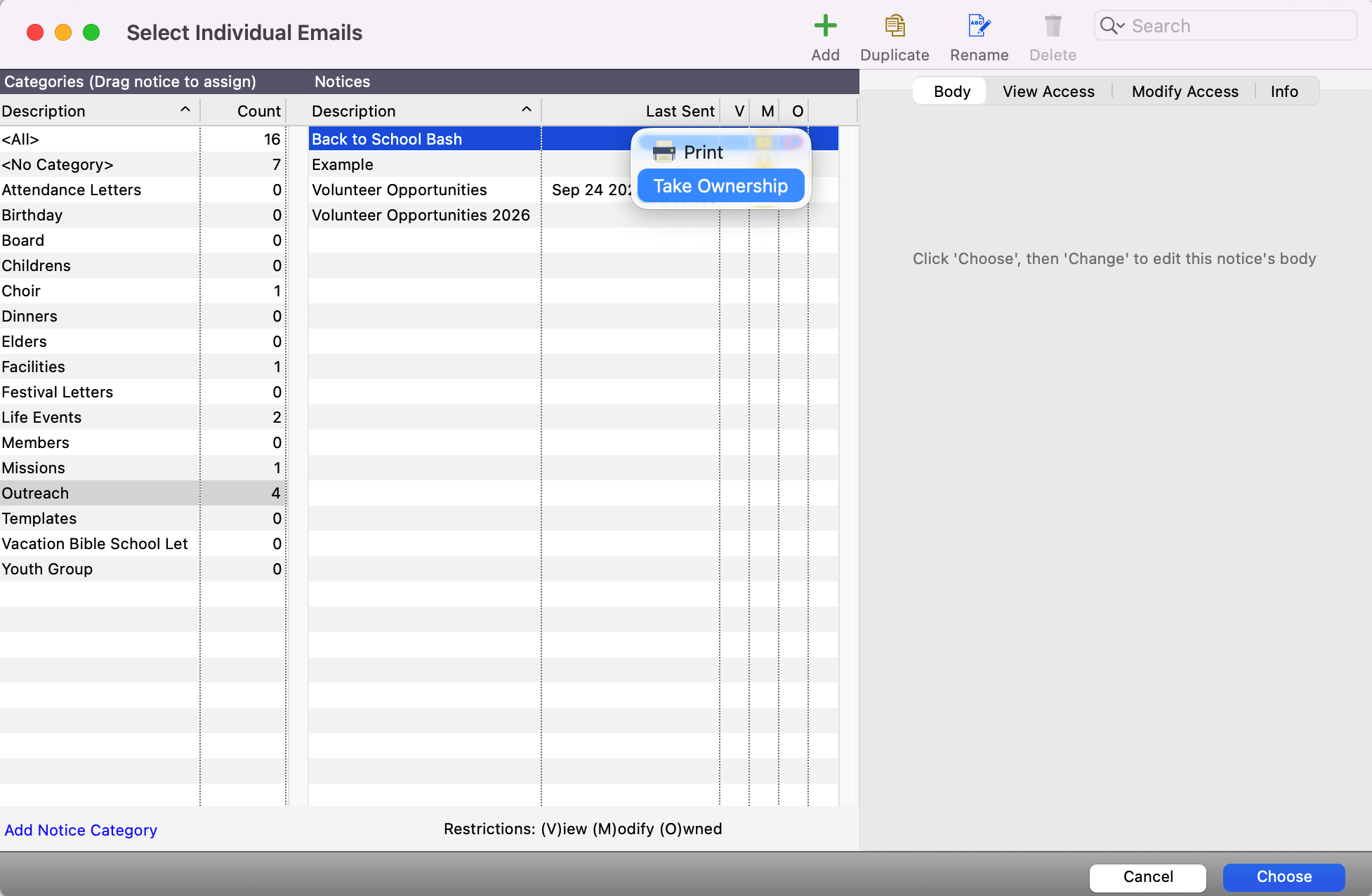Select Take Ownership in the context menu
The image size is (1372, 896).
pyautogui.click(x=720, y=186)
